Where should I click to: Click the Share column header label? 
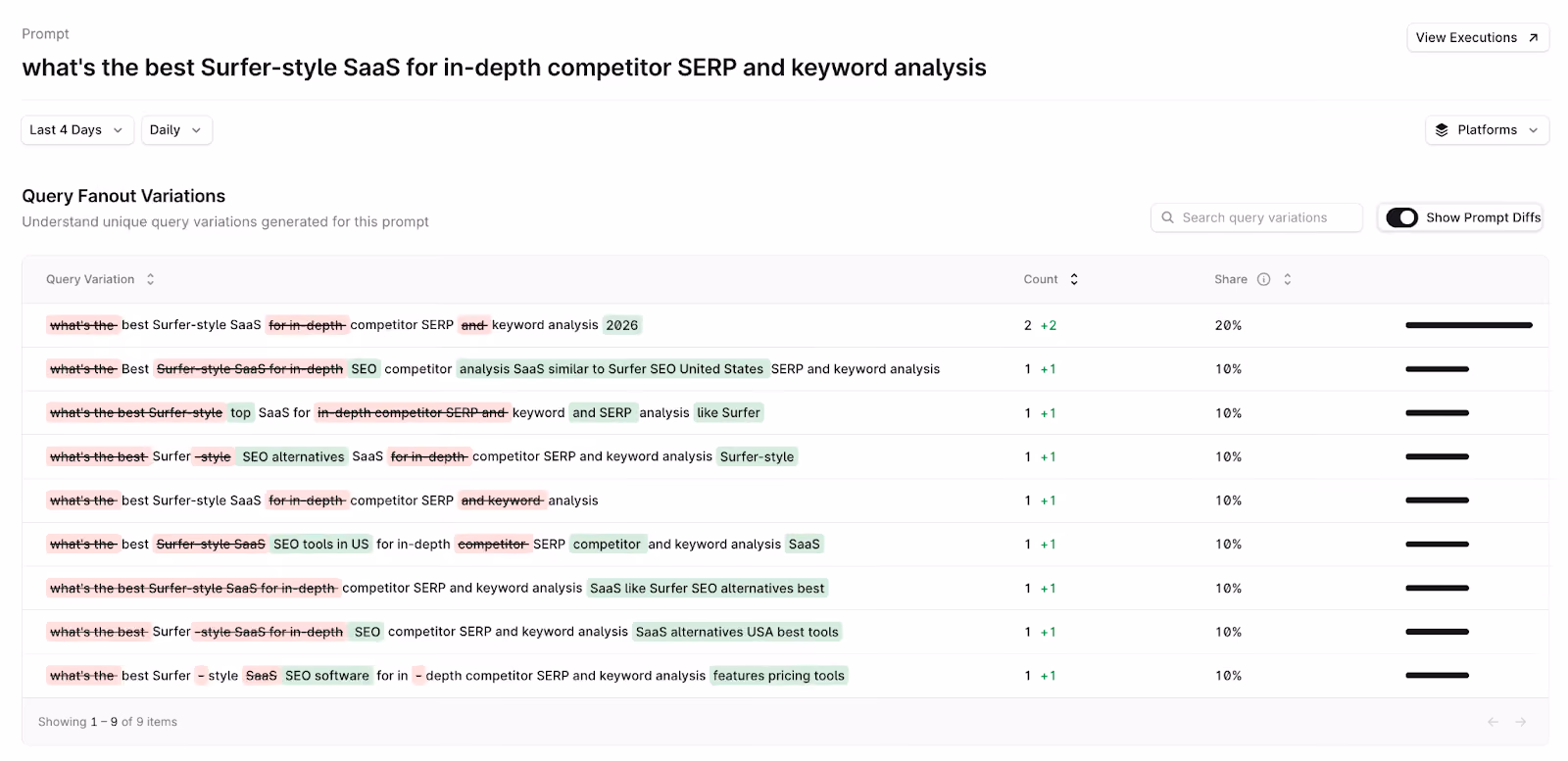tap(1231, 279)
